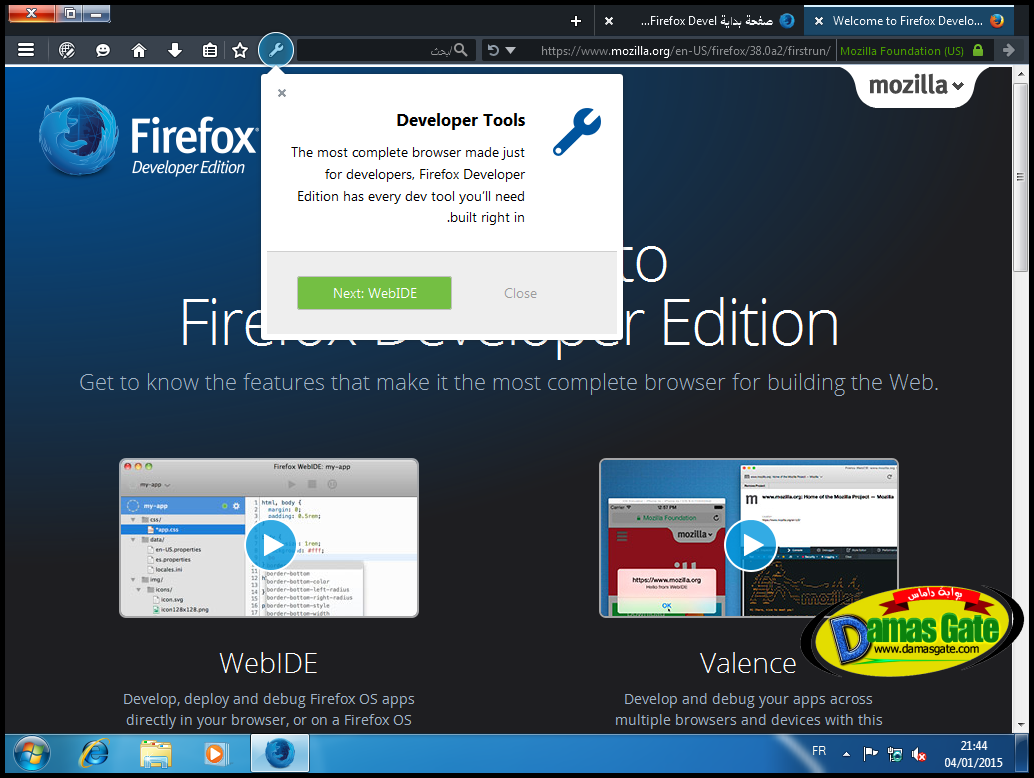The height and width of the screenshot is (778, 1034).
Task: Launch Internet Explorer from the taskbar
Action: click(x=94, y=754)
